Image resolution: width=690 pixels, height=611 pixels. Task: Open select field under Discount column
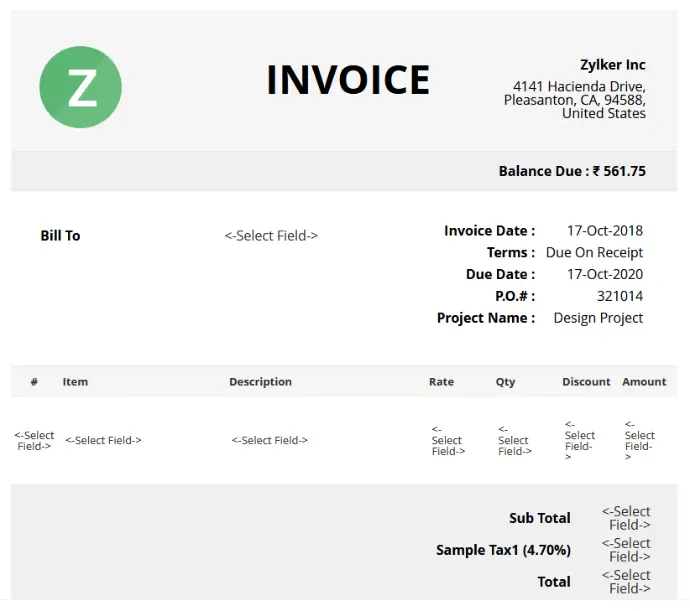pos(580,441)
